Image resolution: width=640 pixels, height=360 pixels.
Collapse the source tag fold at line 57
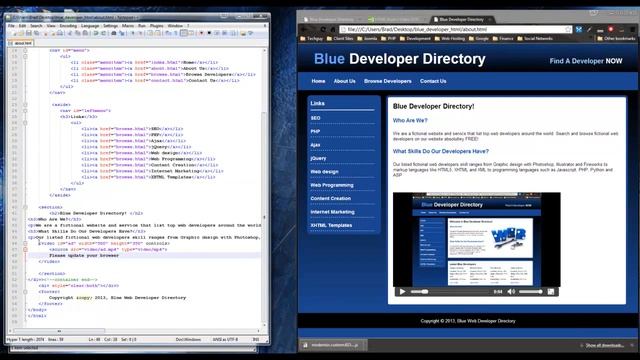coord(25,249)
